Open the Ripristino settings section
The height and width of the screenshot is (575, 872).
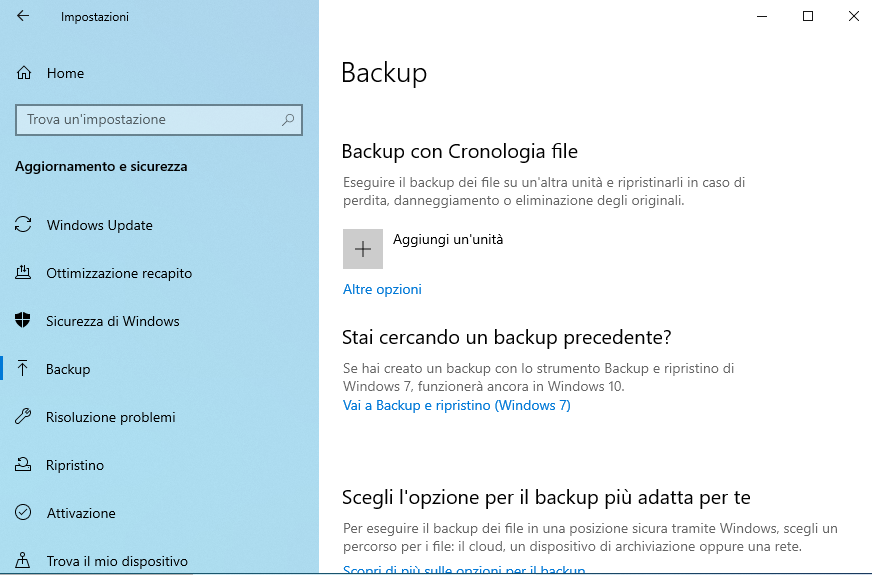click(x=75, y=465)
